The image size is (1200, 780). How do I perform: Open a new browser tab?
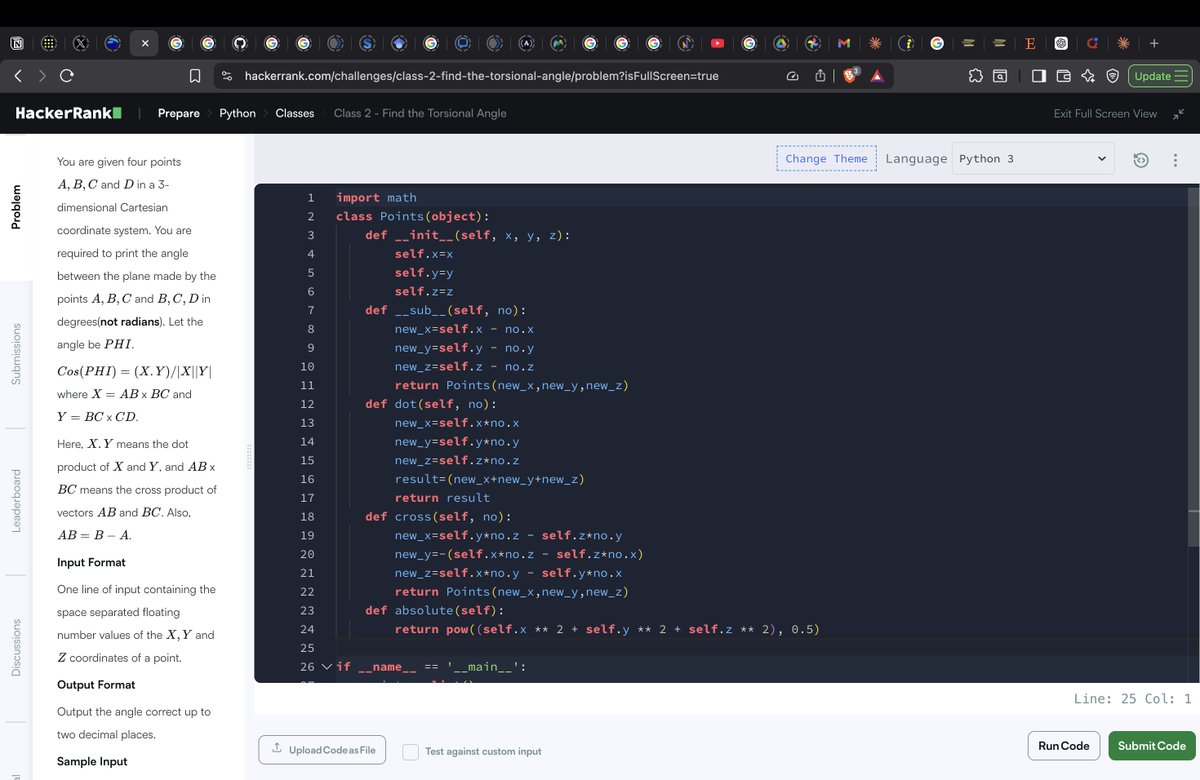[1154, 44]
